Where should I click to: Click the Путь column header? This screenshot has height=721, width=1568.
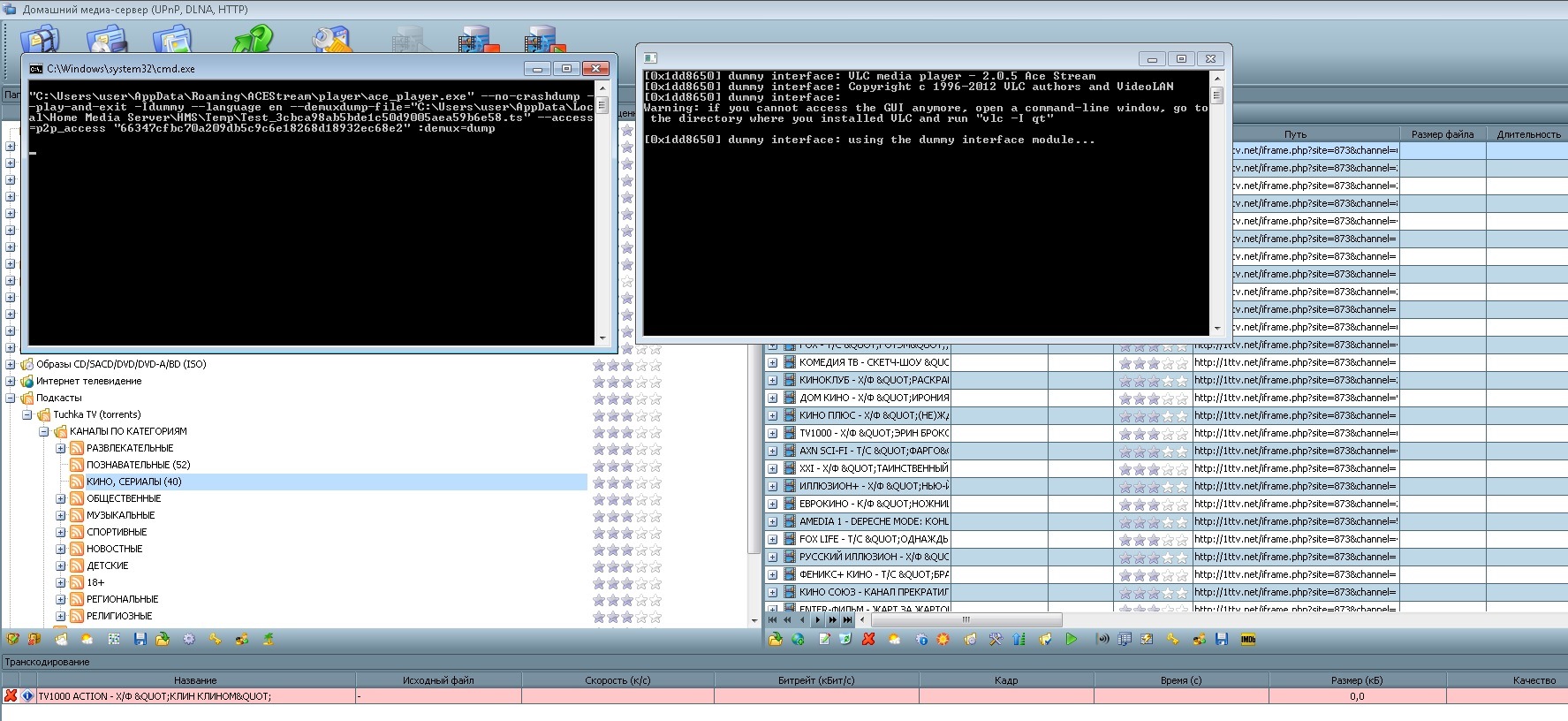coord(1295,134)
